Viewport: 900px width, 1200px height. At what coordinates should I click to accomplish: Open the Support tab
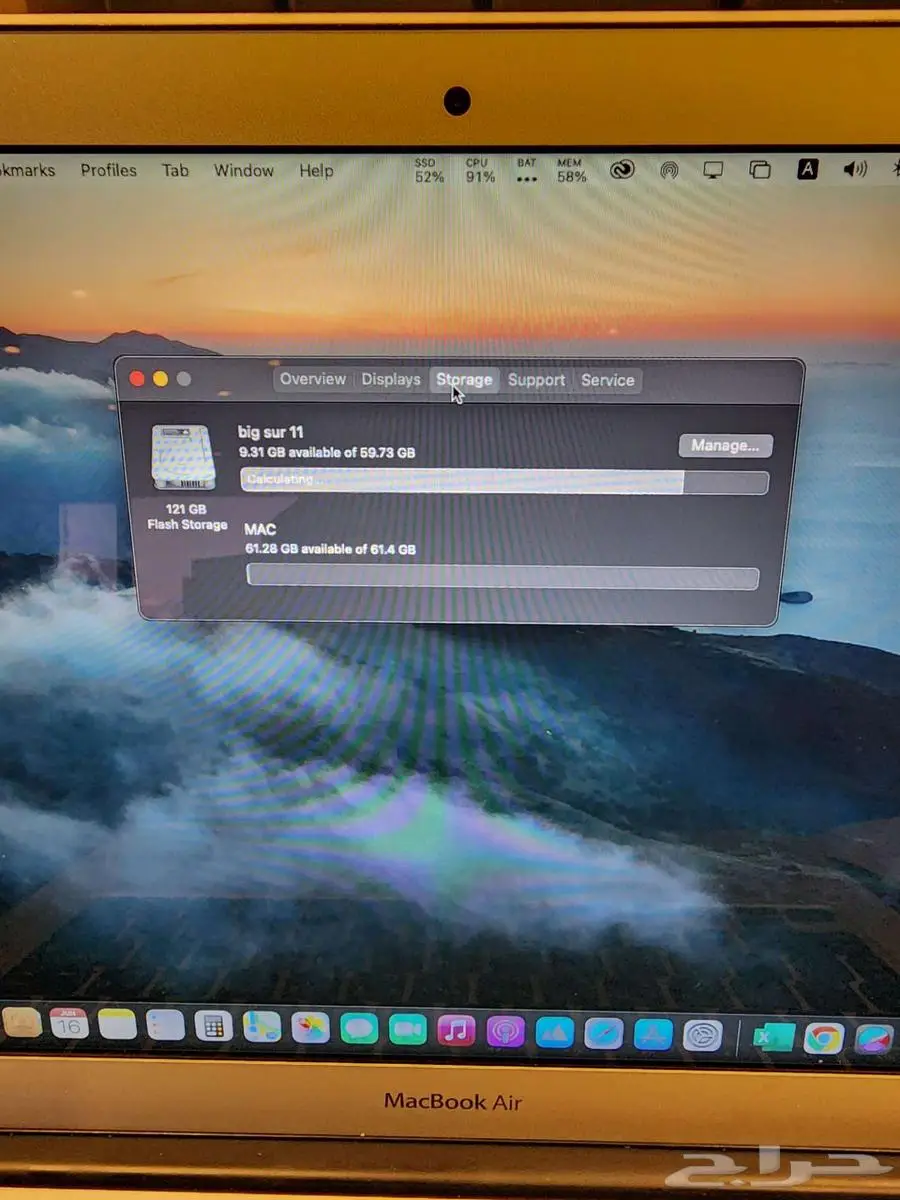pyautogui.click(x=536, y=380)
